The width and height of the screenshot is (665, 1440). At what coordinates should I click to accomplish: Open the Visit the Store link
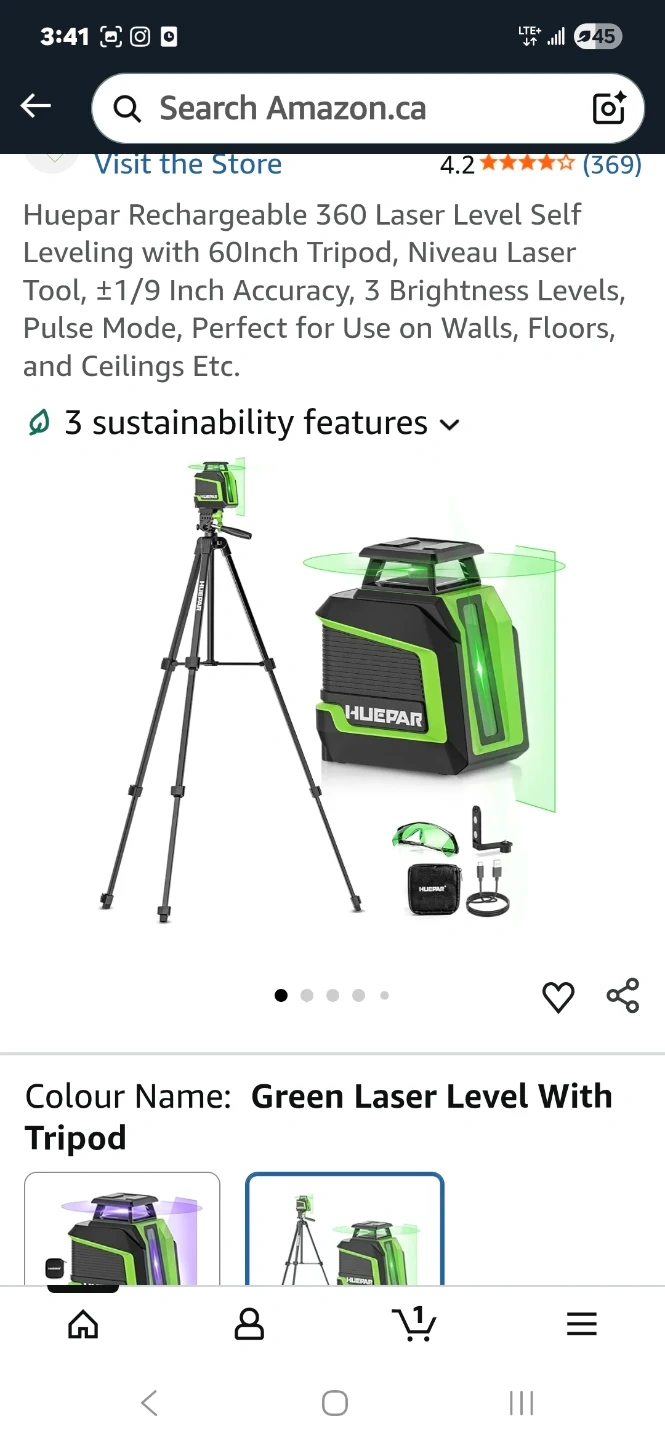click(188, 164)
